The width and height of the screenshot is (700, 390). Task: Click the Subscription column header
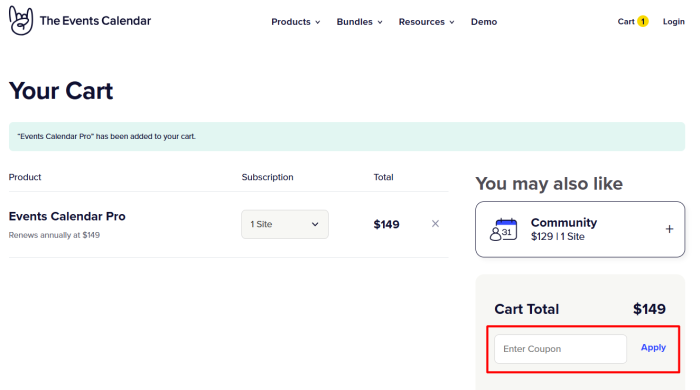pyautogui.click(x=267, y=177)
